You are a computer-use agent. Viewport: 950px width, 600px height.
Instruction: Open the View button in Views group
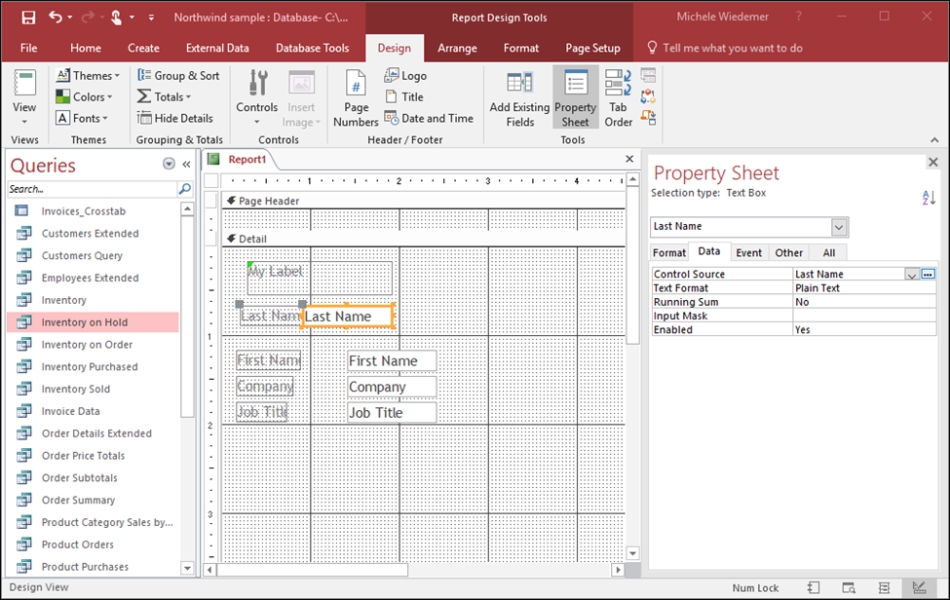[24, 97]
